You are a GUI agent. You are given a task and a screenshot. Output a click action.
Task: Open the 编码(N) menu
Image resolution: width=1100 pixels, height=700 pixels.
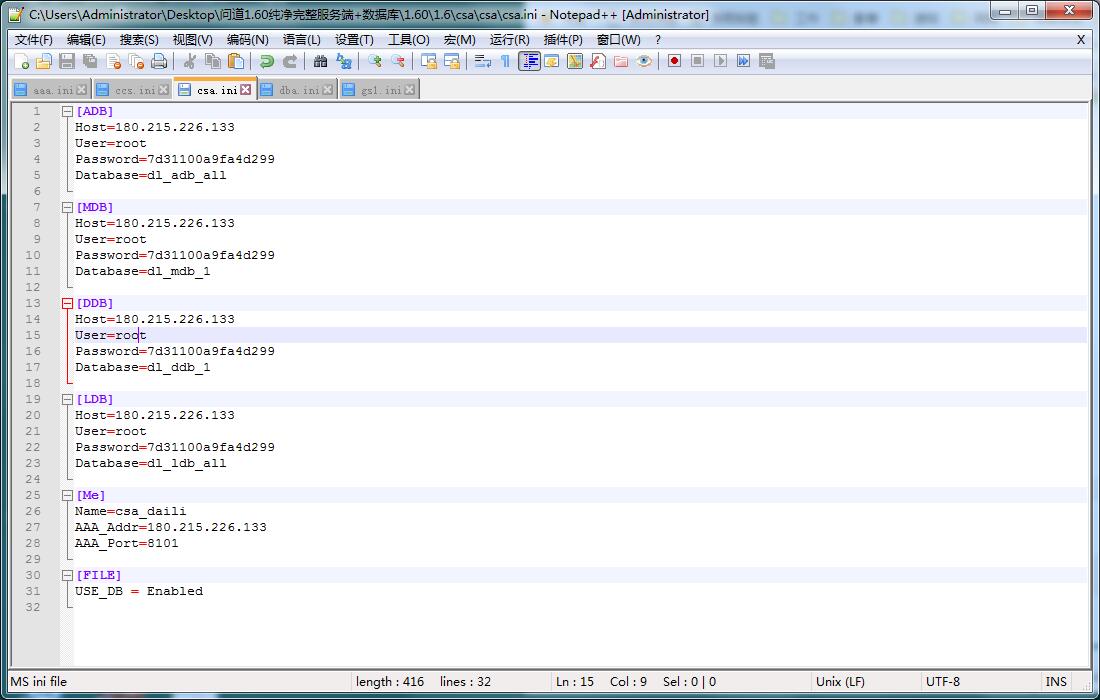click(x=248, y=40)
